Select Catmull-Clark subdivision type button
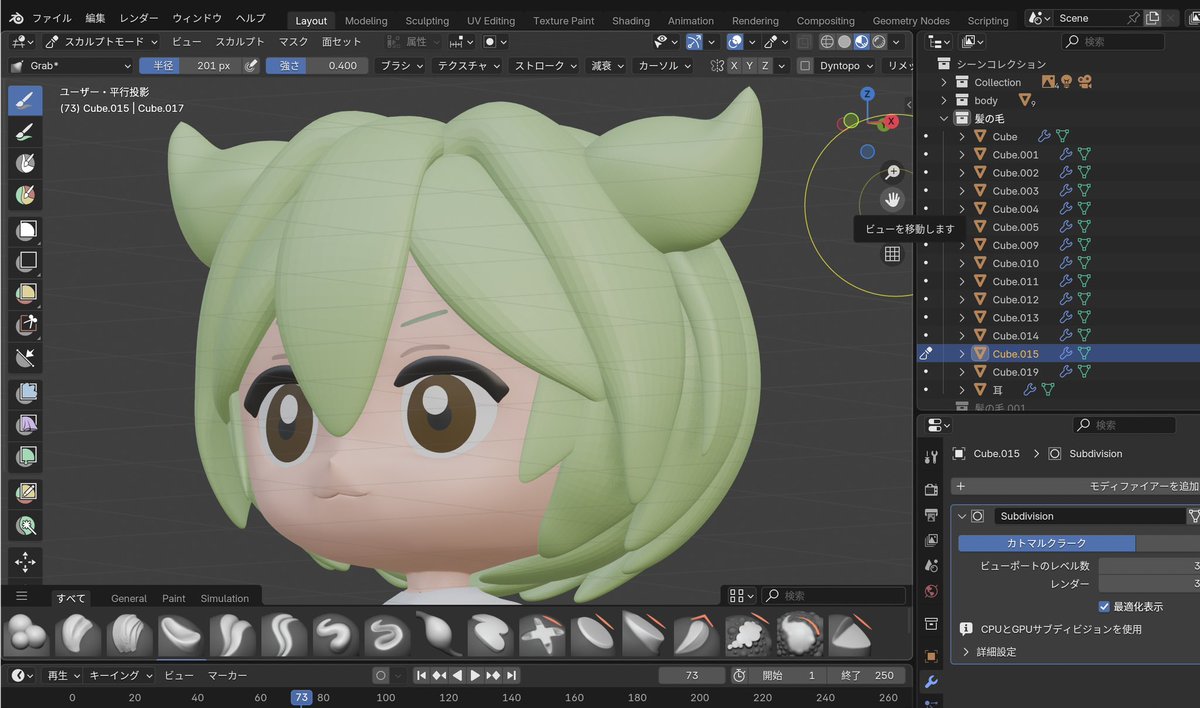The width and height of the screenshot is (1200, 708). point(1046,543)
